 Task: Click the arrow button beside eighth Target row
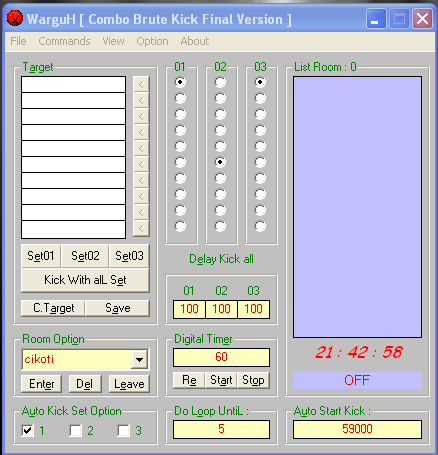click(141, 196)
